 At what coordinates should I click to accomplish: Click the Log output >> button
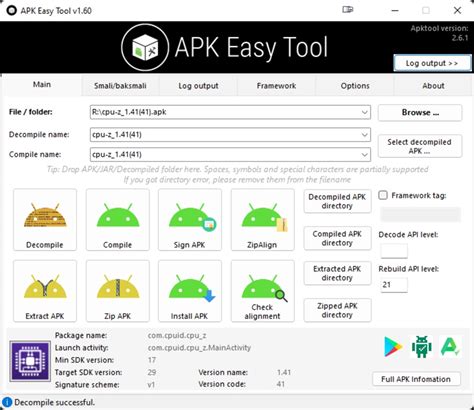432,63
